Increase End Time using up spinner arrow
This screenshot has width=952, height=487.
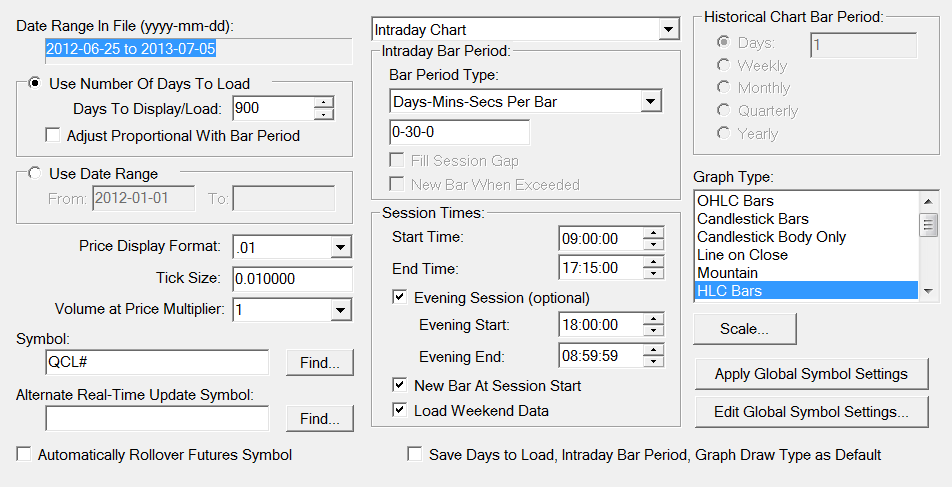point(654,262)
